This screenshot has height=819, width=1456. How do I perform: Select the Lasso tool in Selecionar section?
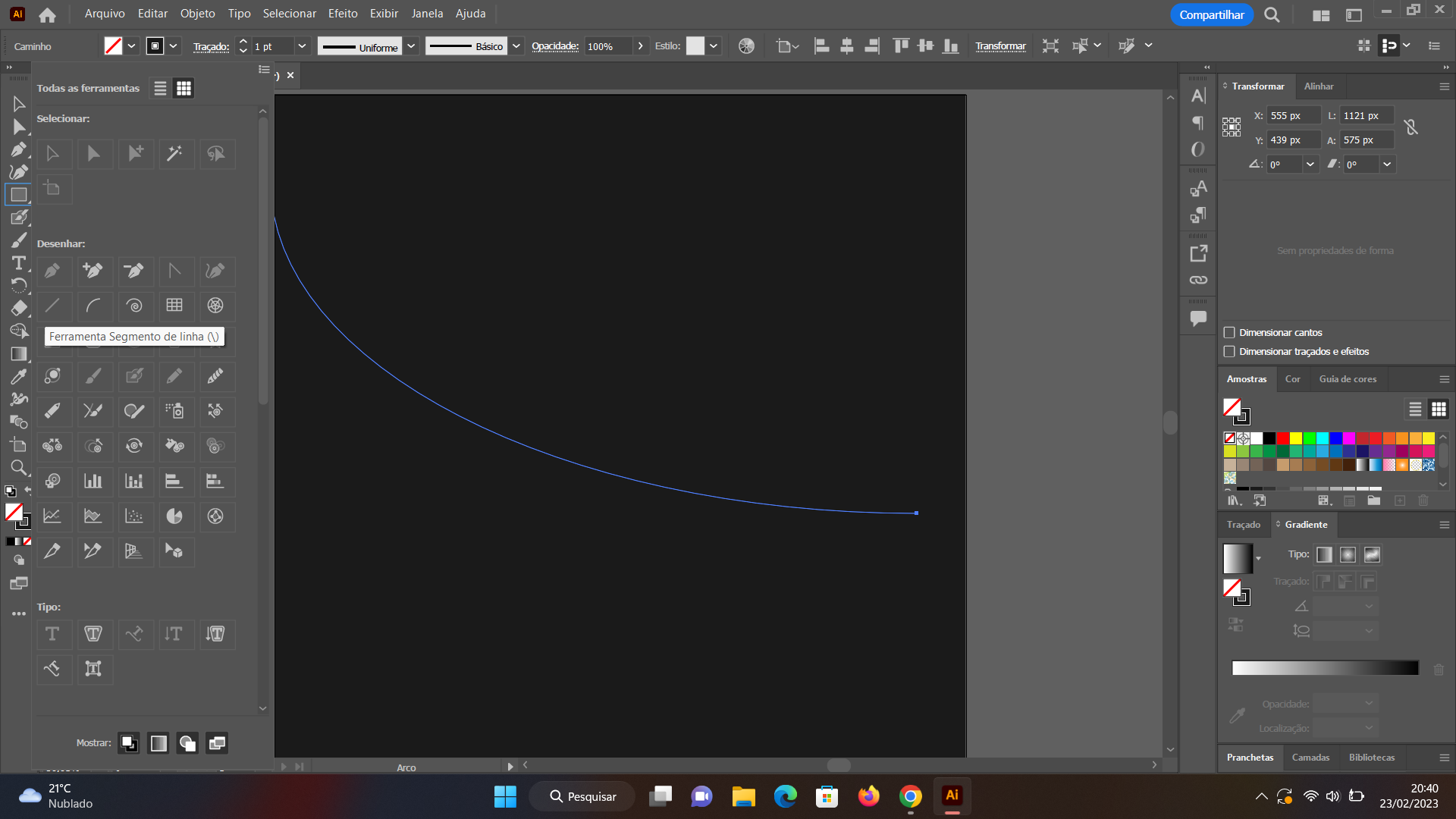pos(215,154)
